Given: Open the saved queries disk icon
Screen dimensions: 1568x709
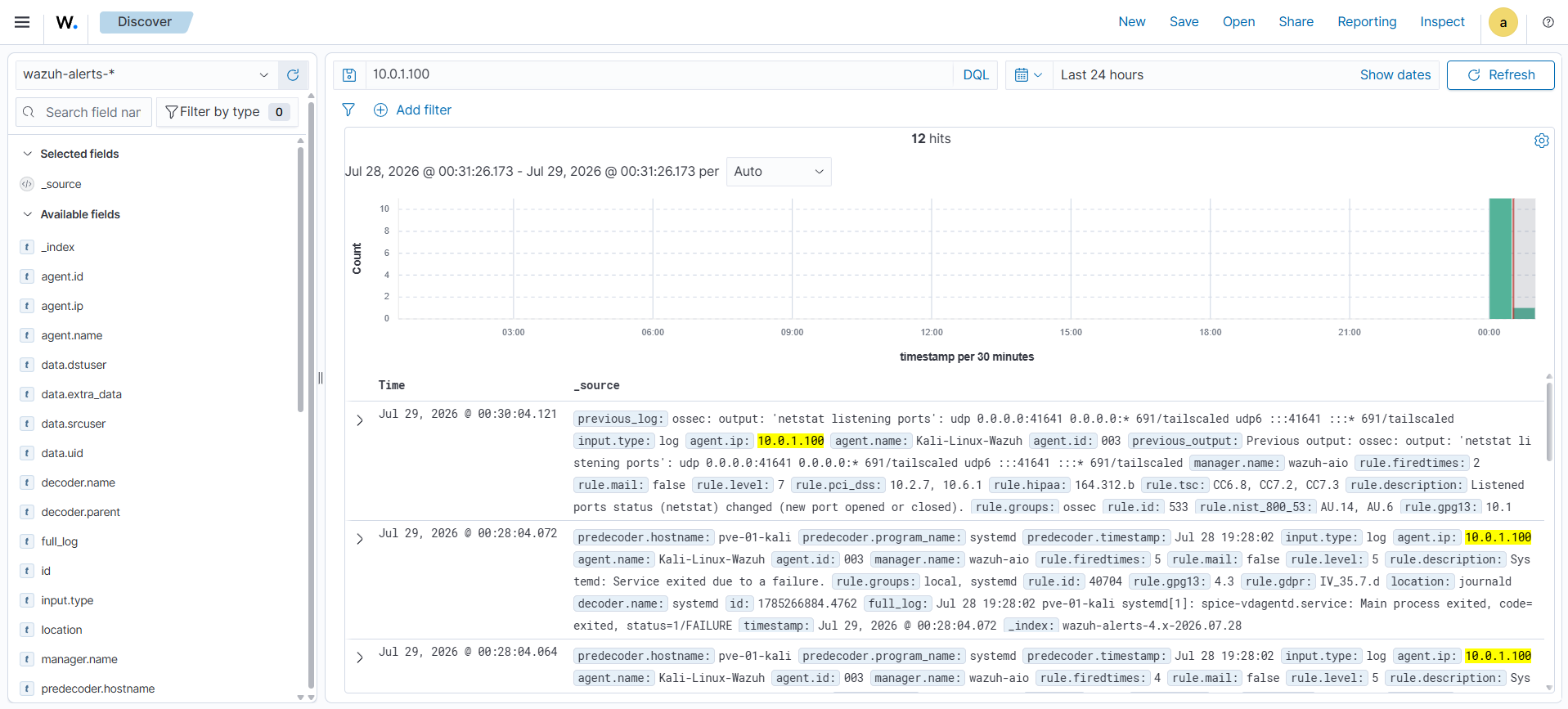Looking at the screenshot, I should click(349, 74).
